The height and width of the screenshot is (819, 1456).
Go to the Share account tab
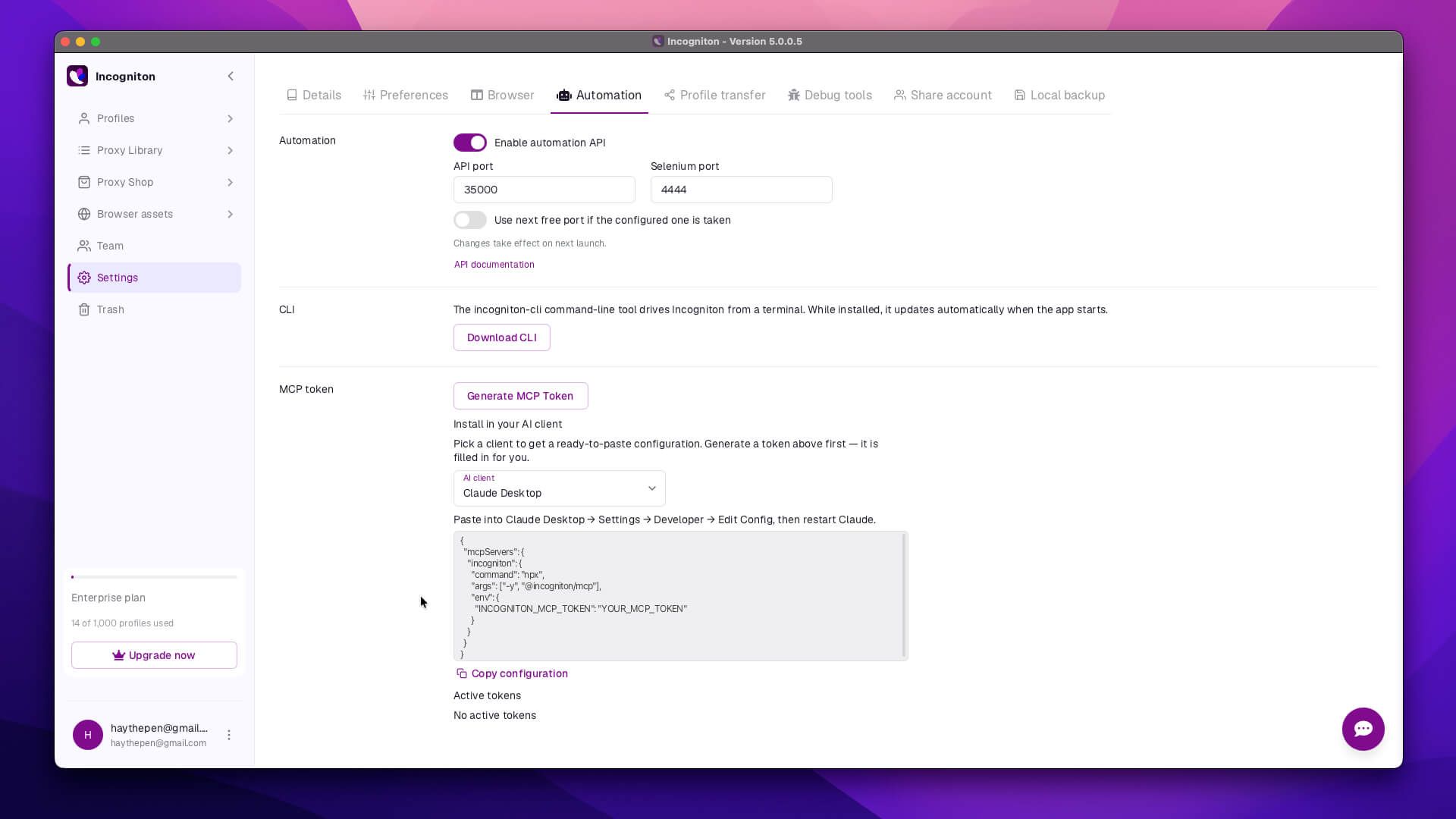tap(943, 95)
